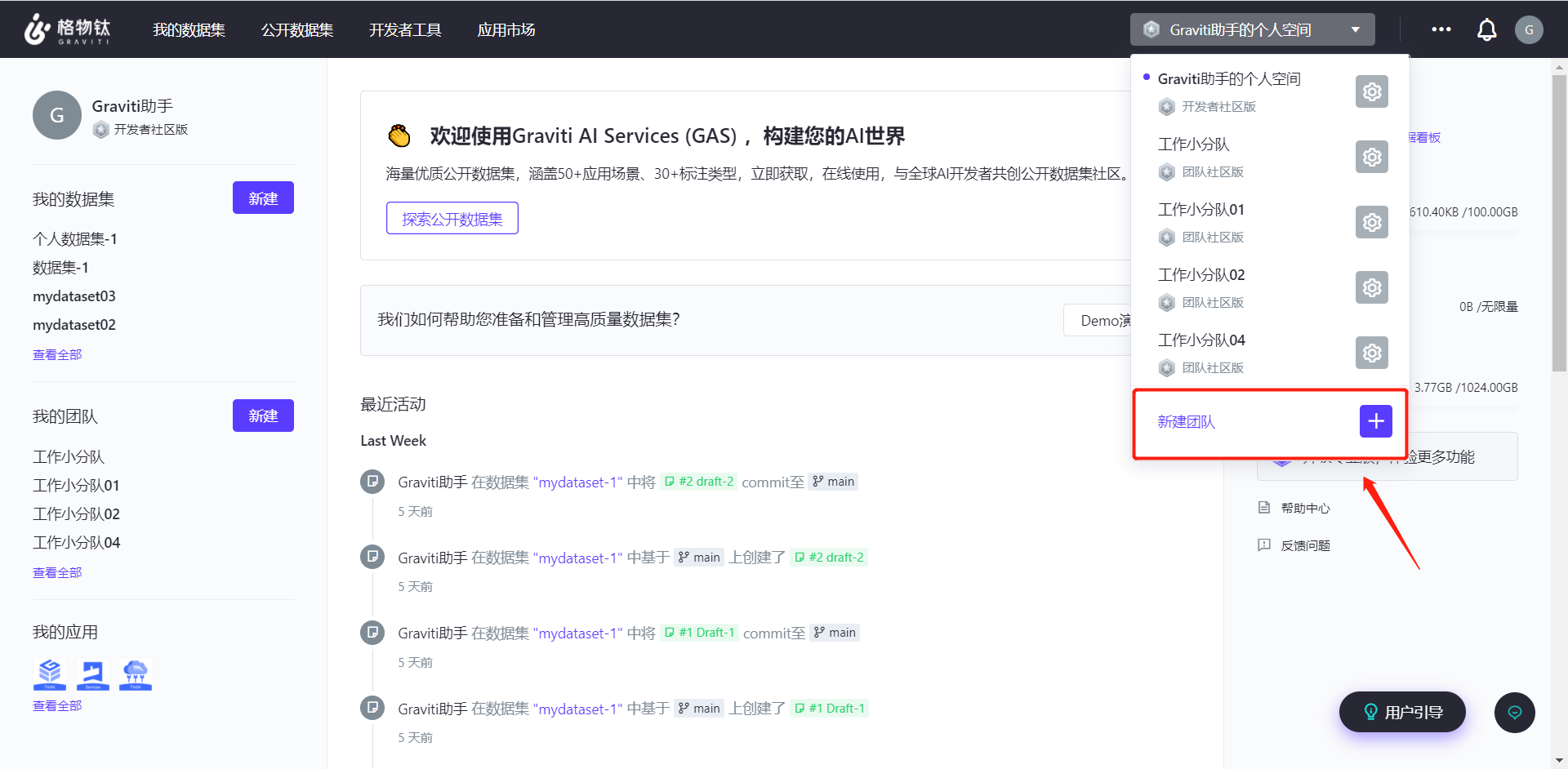Click the scrollbar down arrow
Viewport: 1568px width, 769px height.
(x=1560, y=761)
